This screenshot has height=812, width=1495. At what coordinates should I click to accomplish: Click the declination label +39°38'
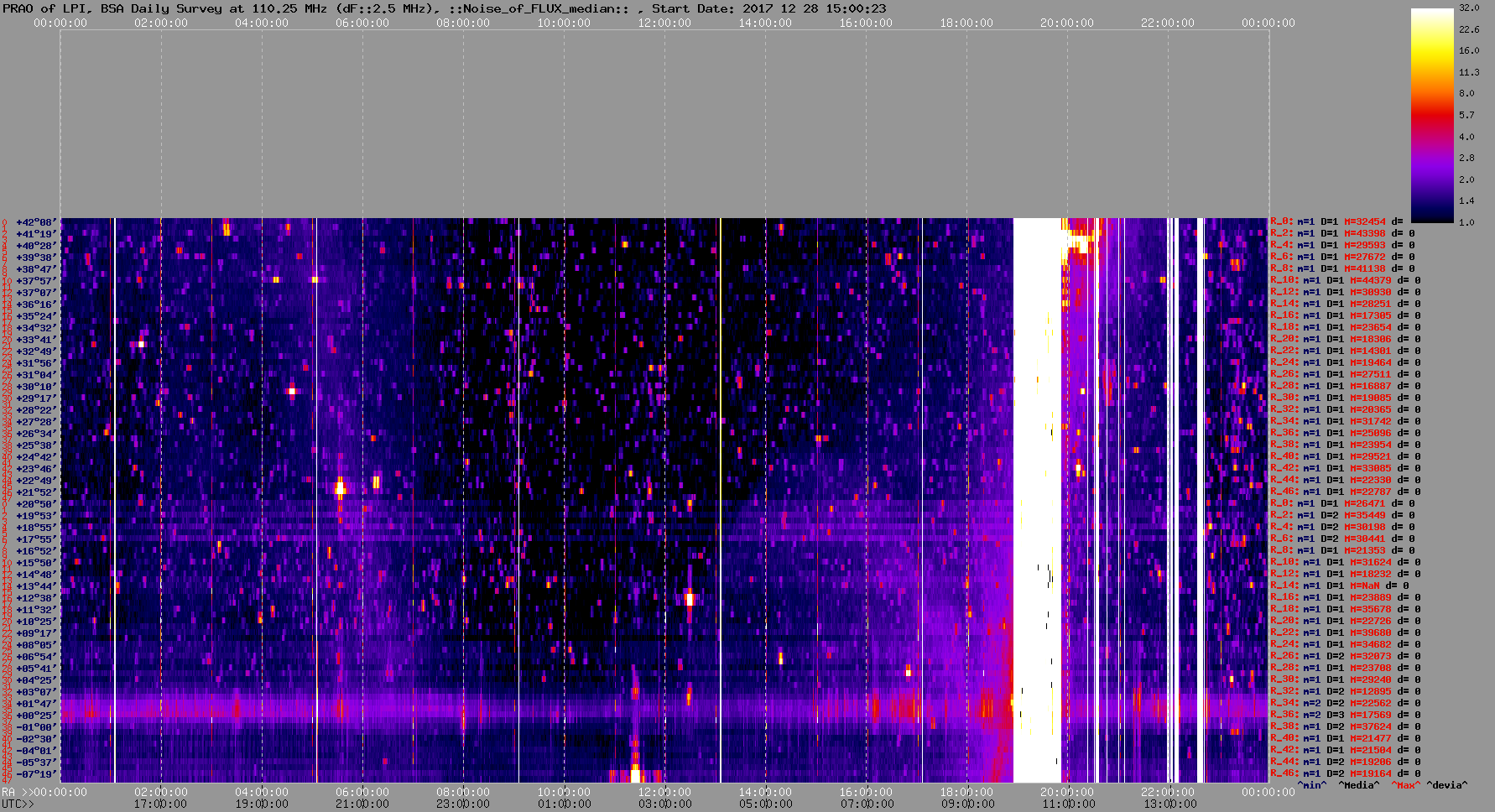tap(36, 258)
